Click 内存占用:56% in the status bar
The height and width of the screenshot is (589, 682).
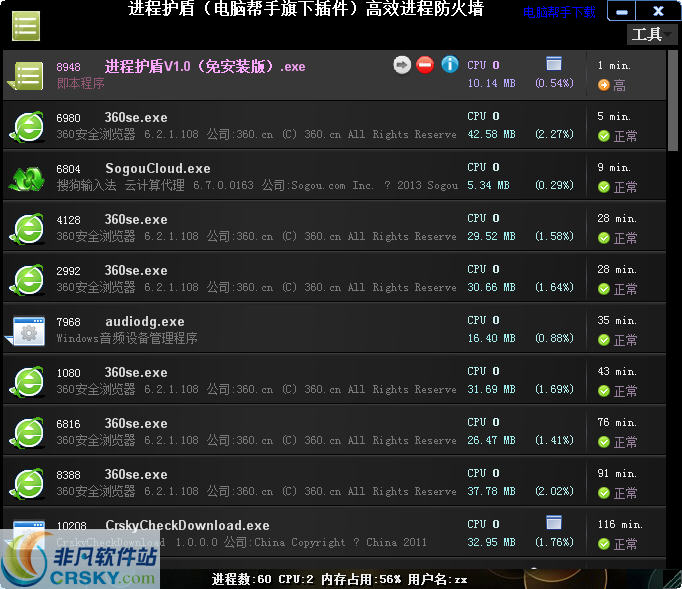click(x=361, y=579)
